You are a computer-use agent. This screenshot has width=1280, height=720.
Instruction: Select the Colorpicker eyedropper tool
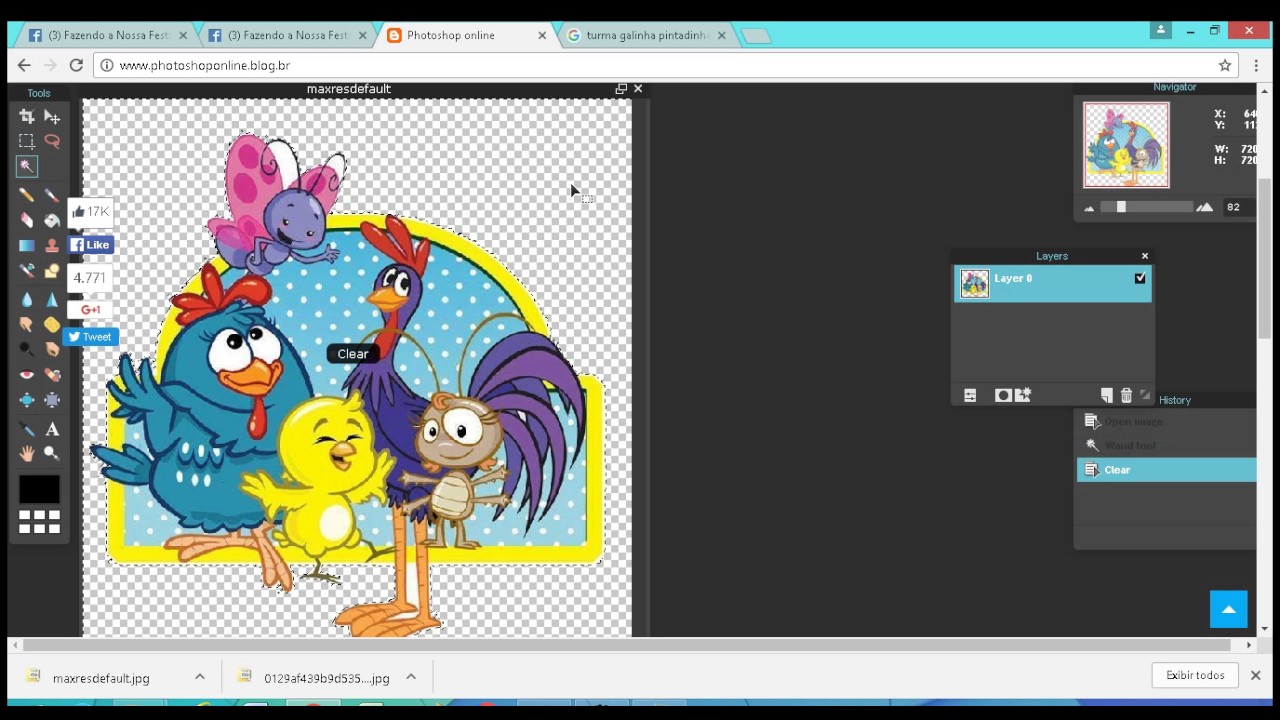click(x=27, y=429)
